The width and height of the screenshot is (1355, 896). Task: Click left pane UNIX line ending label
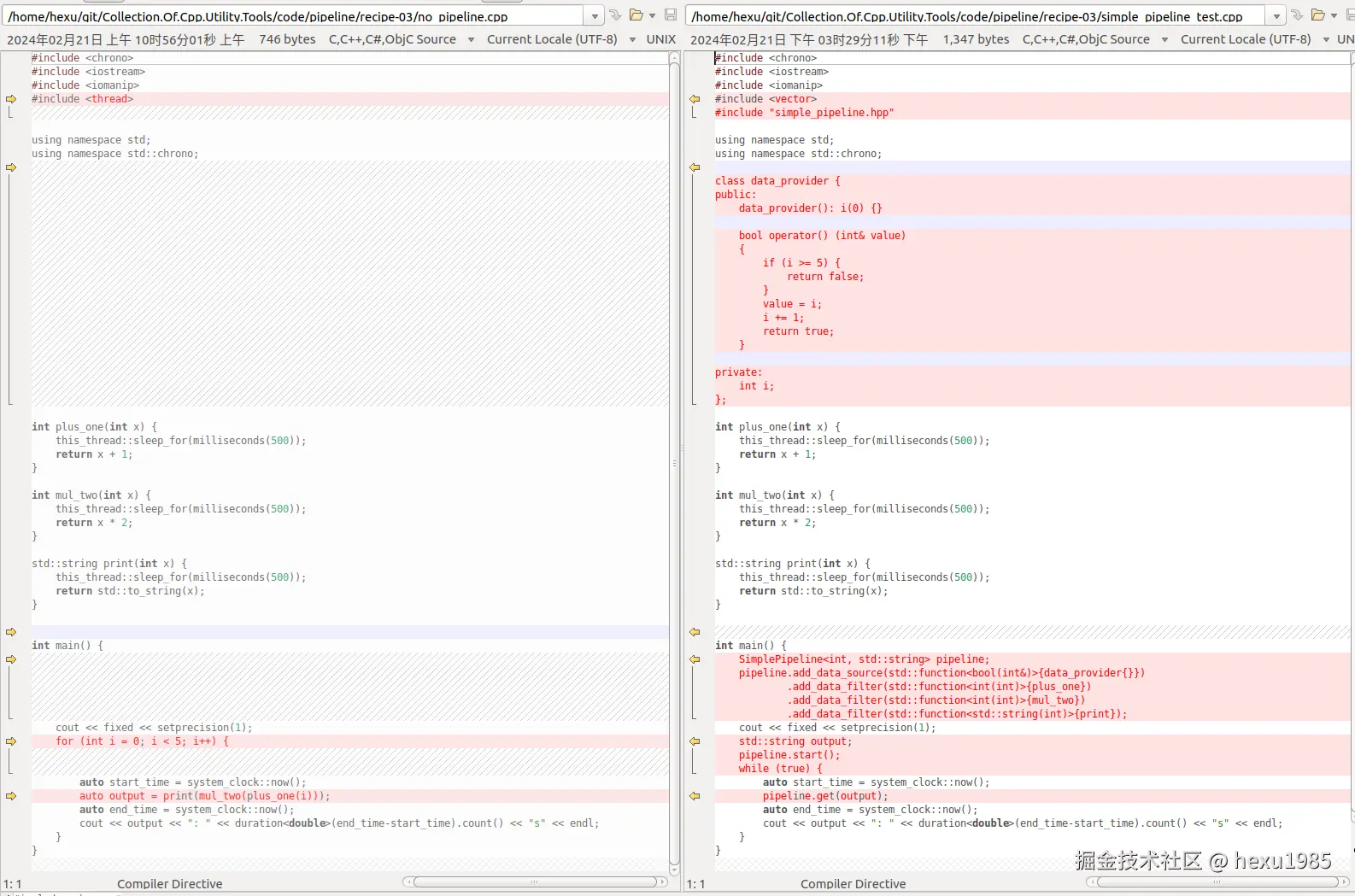(660, 39)
